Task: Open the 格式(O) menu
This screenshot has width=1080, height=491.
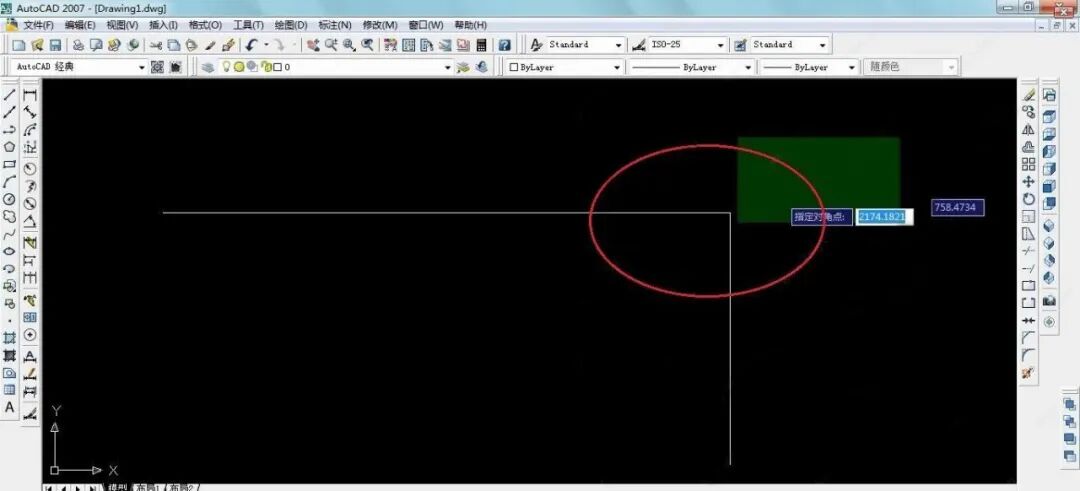Action: point(205,25)
